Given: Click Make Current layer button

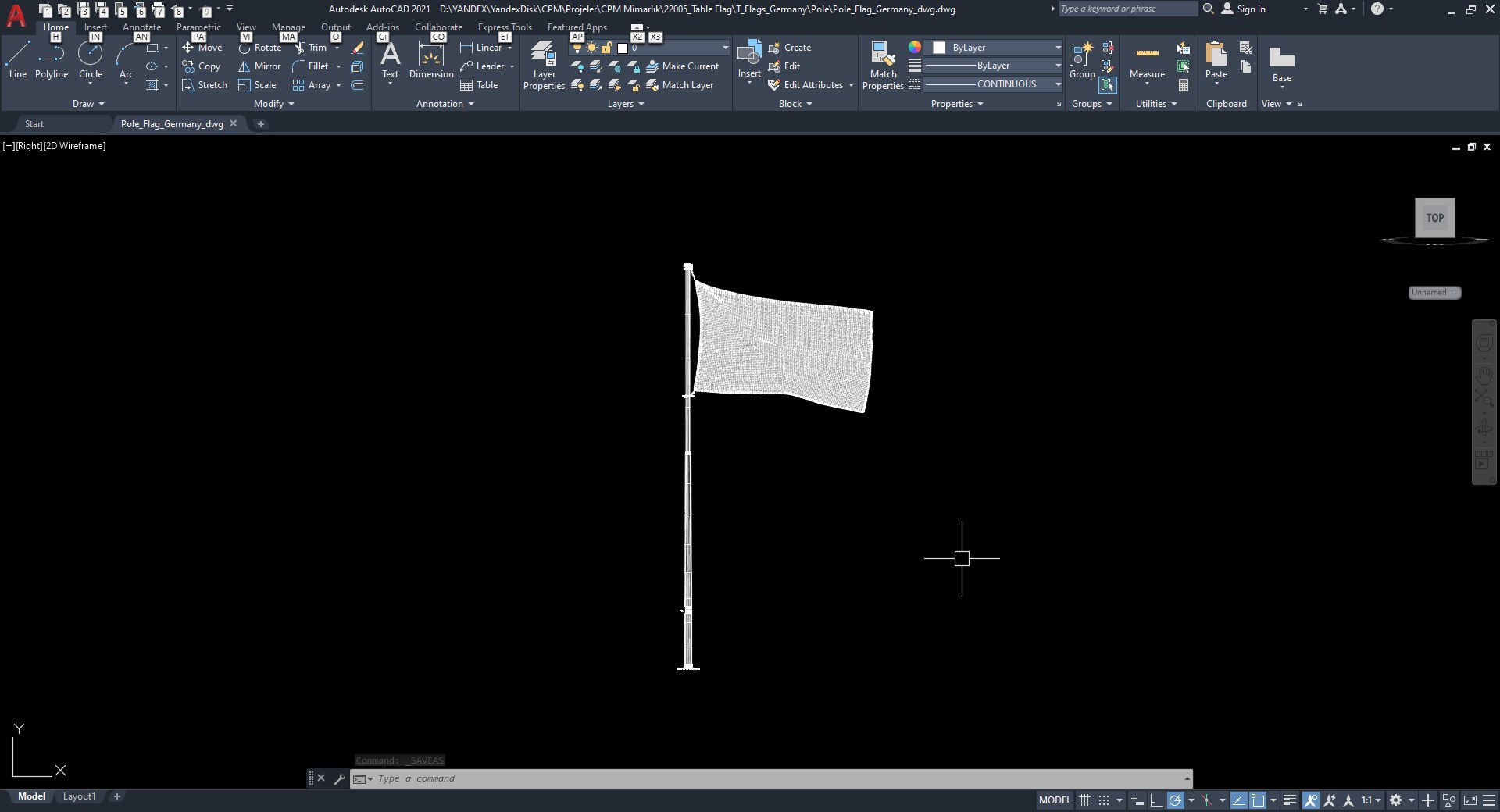Looking at the screenshot, I should (682, 66).
